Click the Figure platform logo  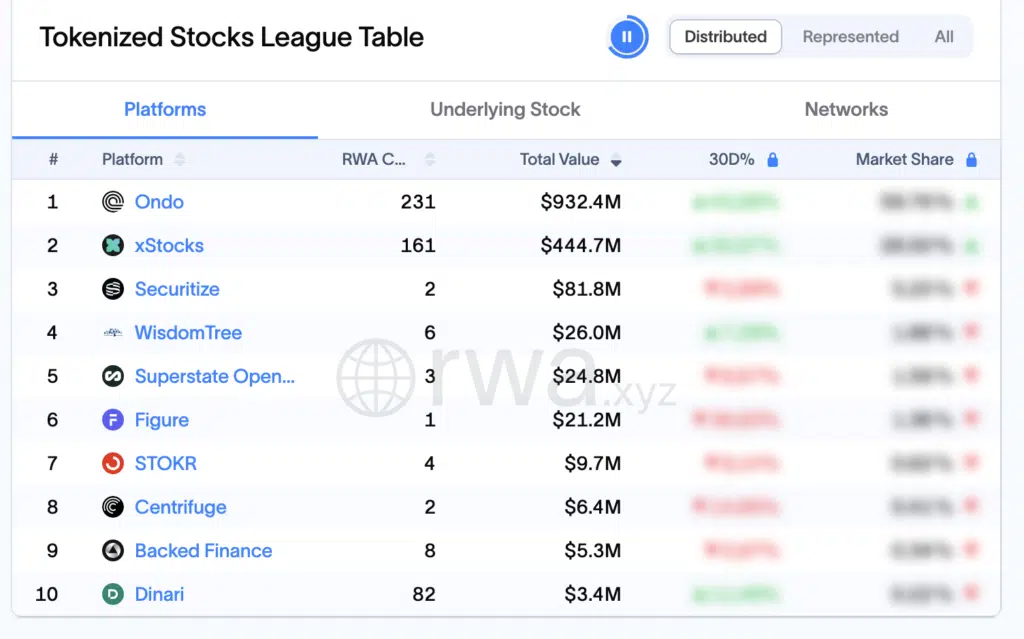pyautogui.click(x=113, y=419)
